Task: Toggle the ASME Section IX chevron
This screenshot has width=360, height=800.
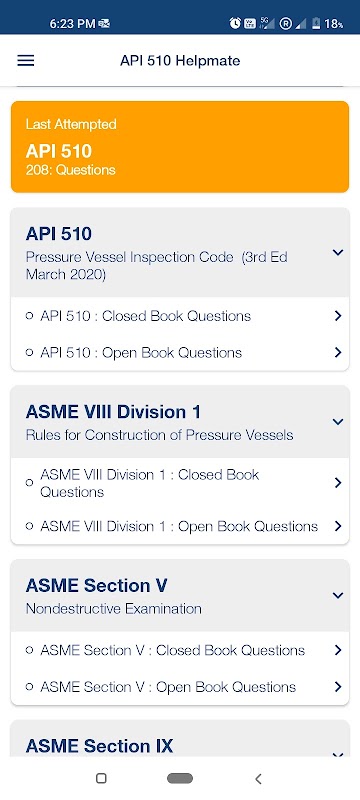Action: (338, 755)
